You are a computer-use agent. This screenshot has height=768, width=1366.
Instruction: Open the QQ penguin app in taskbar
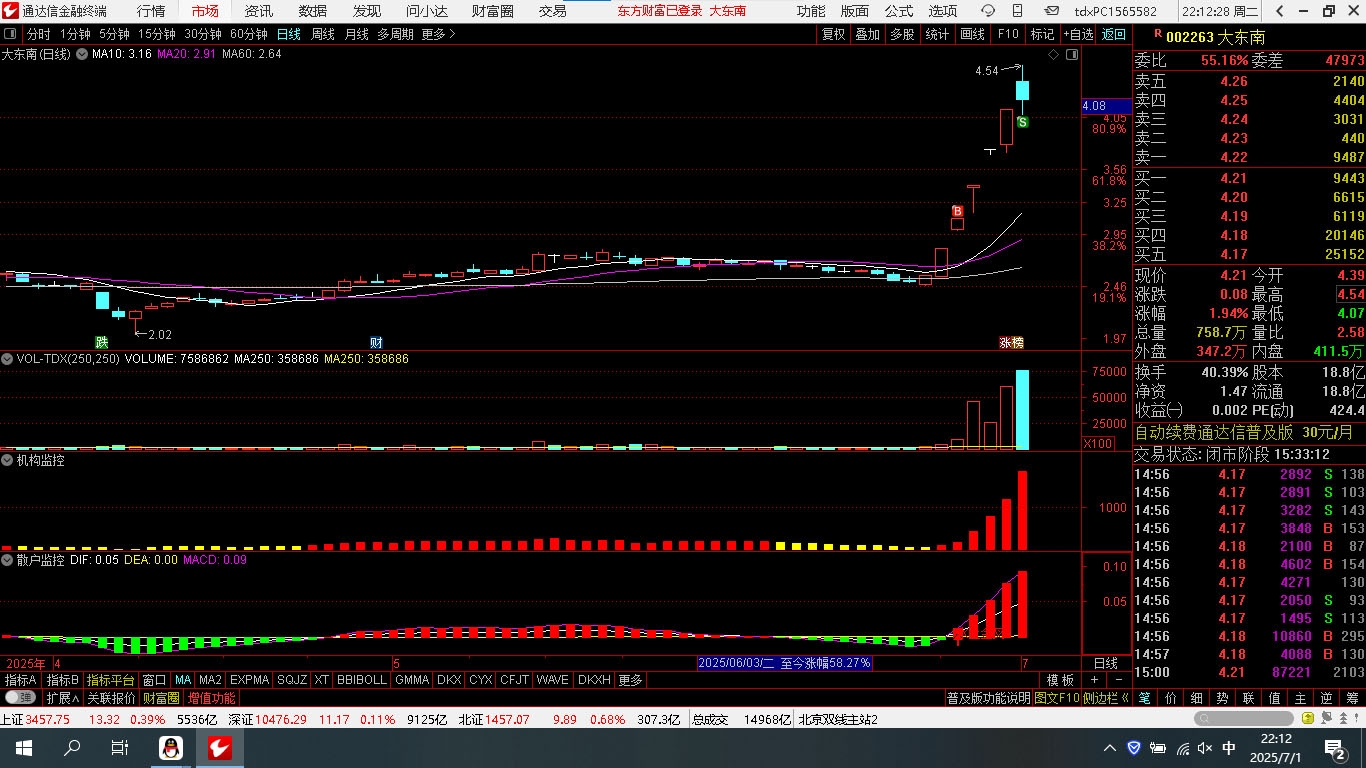coord(171,748)
